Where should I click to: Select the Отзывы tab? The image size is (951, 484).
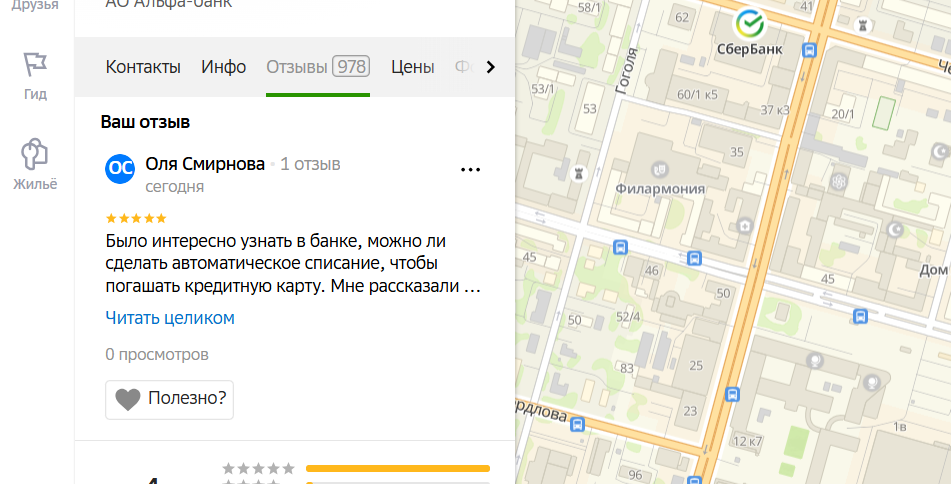pos(318,67)
